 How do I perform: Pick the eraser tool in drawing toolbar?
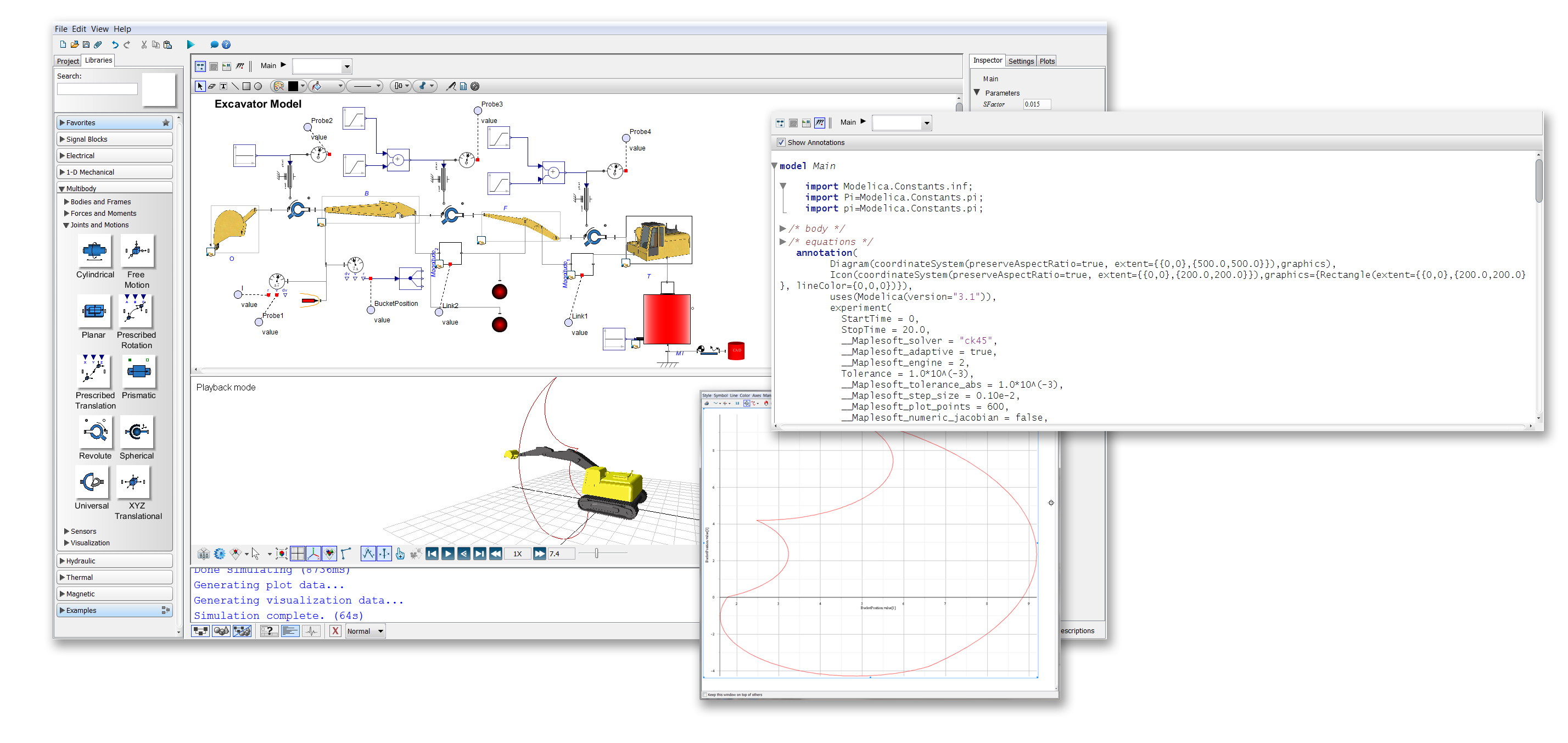point(212,86)
